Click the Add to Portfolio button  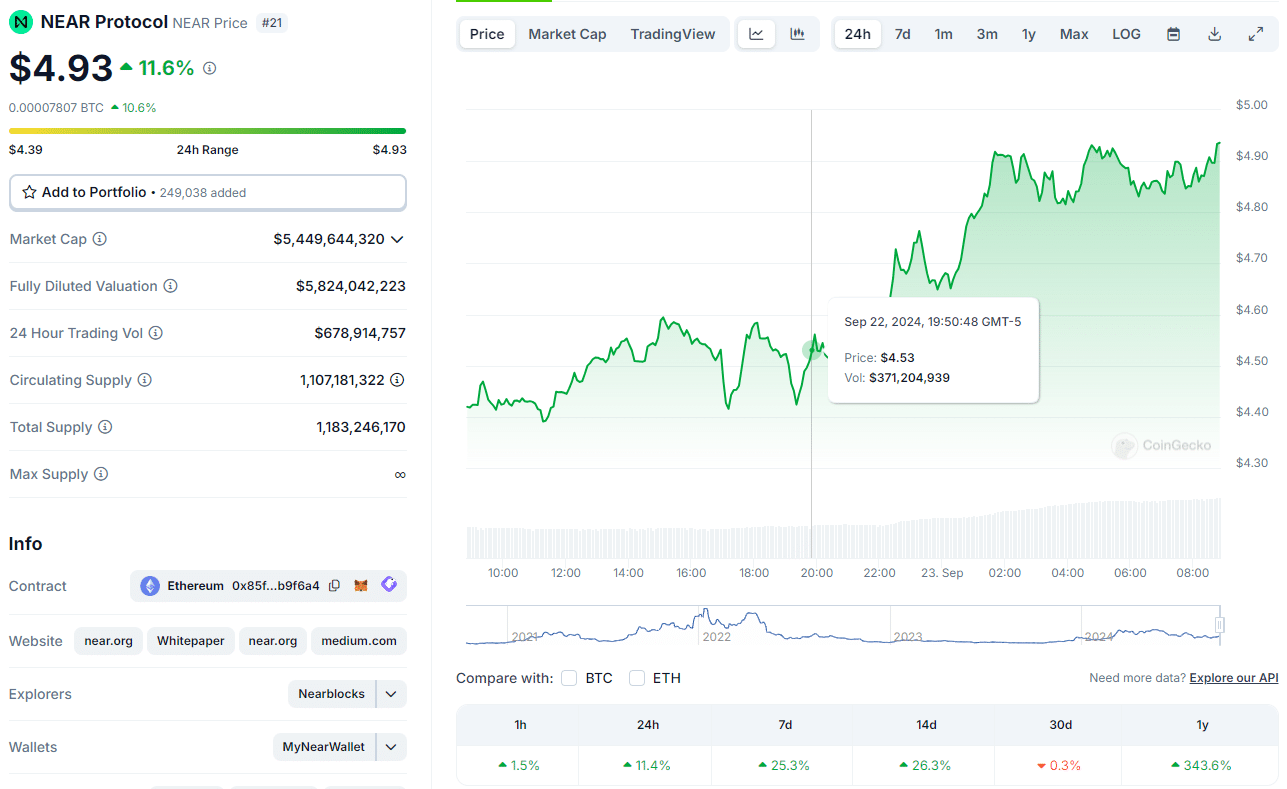[208, 192]
